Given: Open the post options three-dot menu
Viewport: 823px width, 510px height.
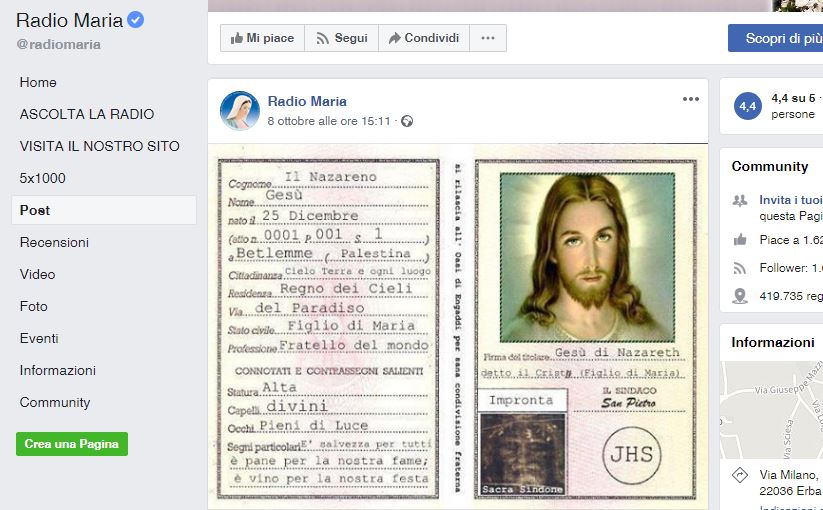Looking at the screenshot, I should pyautogui.click(x=691, y=99).
